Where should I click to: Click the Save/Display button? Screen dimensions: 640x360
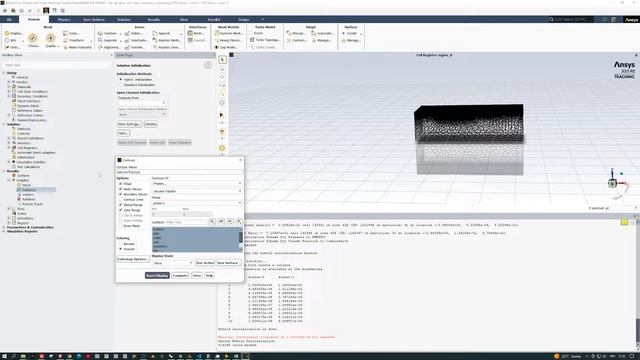[157, 276]
